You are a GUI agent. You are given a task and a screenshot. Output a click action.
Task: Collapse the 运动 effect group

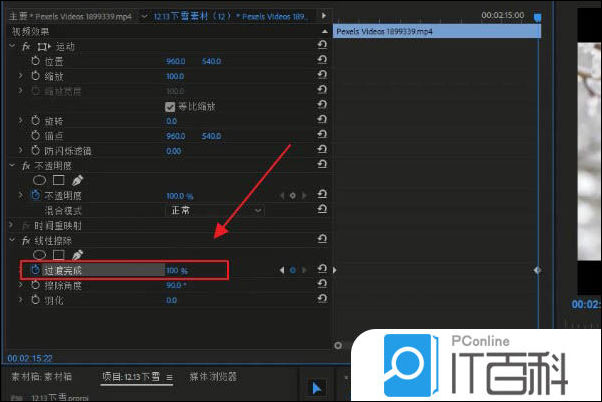coord(12,46)
